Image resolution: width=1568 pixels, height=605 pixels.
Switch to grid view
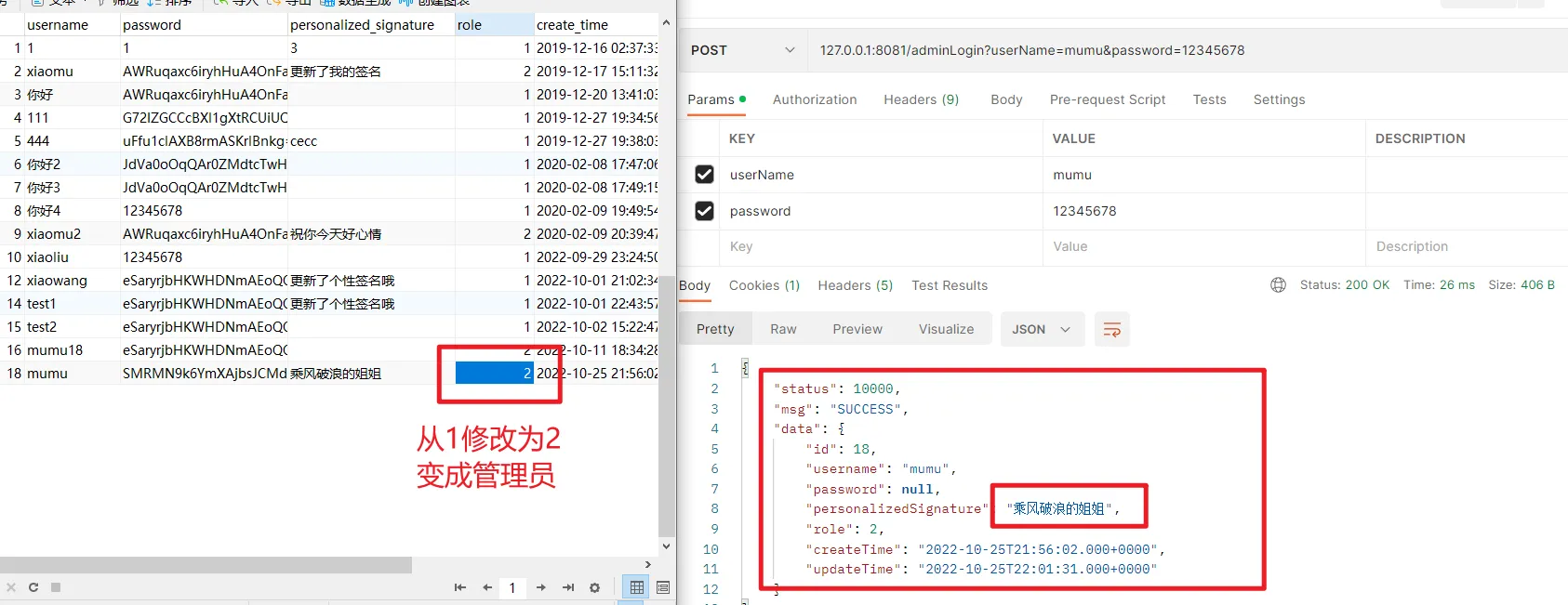(637, 587)
